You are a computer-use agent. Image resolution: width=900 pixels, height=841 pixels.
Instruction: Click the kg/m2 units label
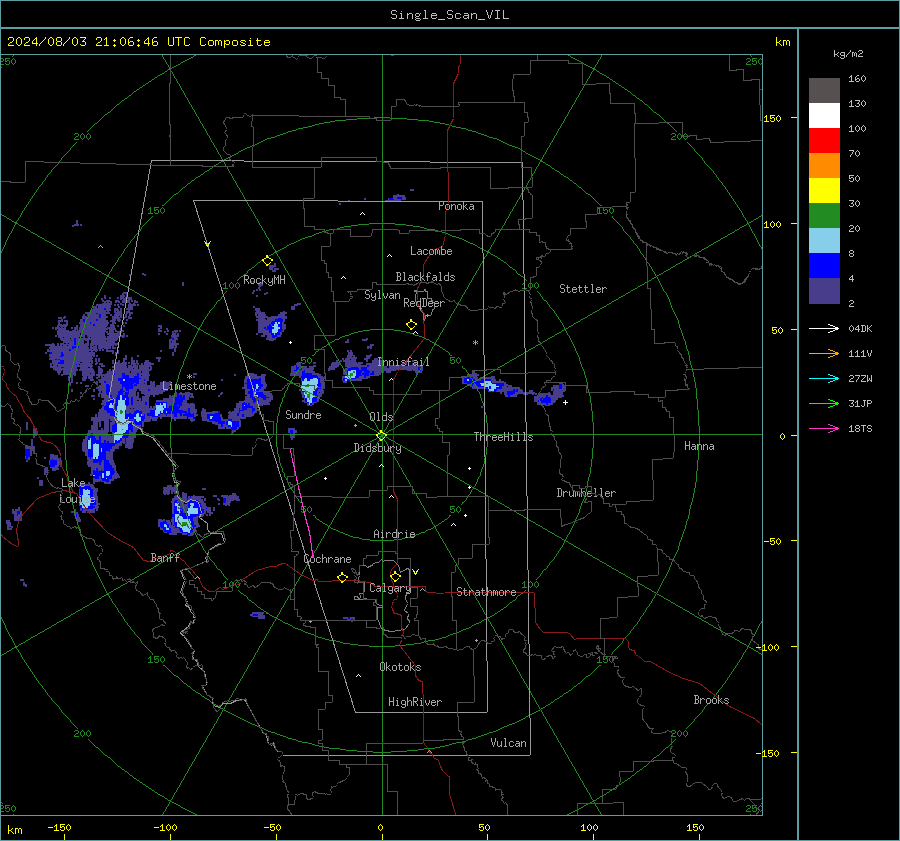[x=848, y=54]
